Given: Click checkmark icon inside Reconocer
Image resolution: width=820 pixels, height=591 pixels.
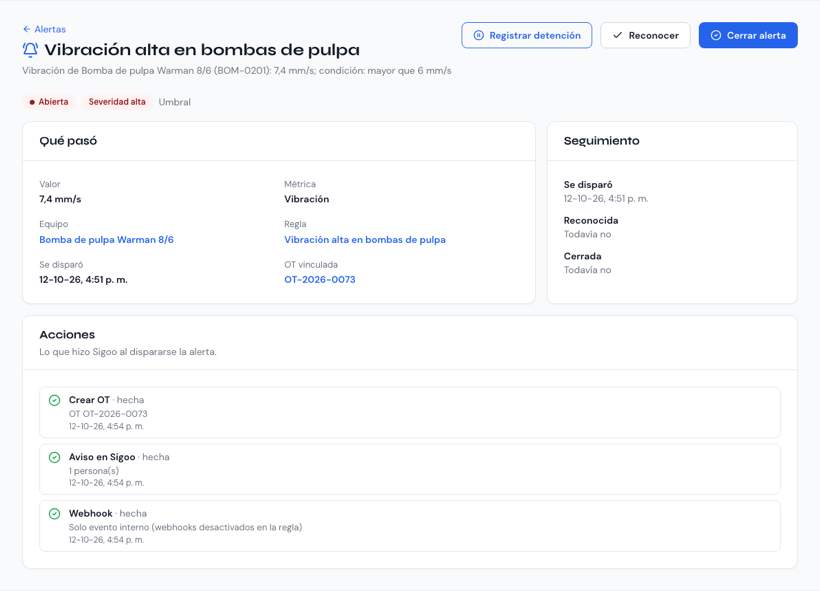Looking at the screenshot, I should (618, 35).
